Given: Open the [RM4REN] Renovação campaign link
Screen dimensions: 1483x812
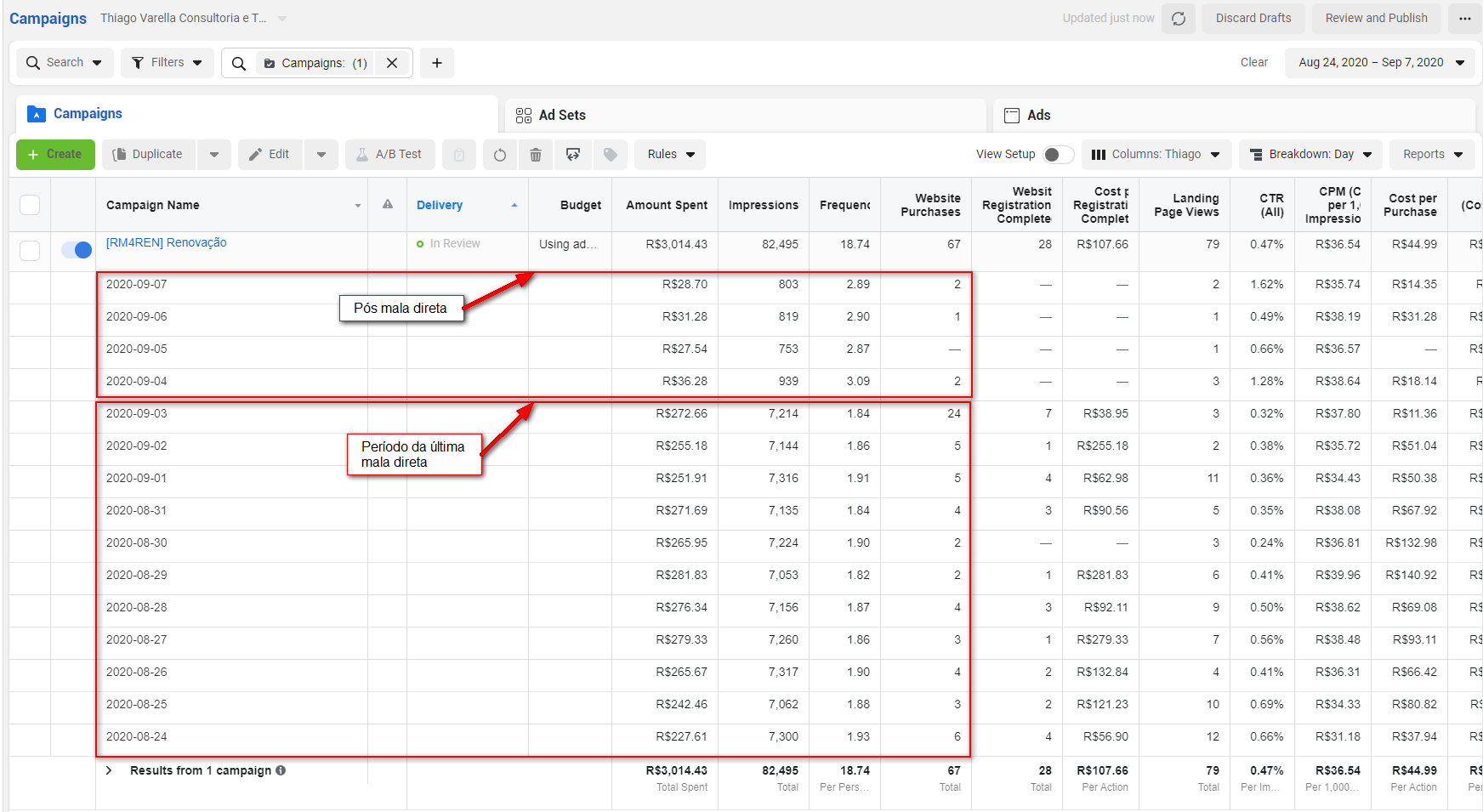Looking at the screenshot, I should (x=166, y=243).
